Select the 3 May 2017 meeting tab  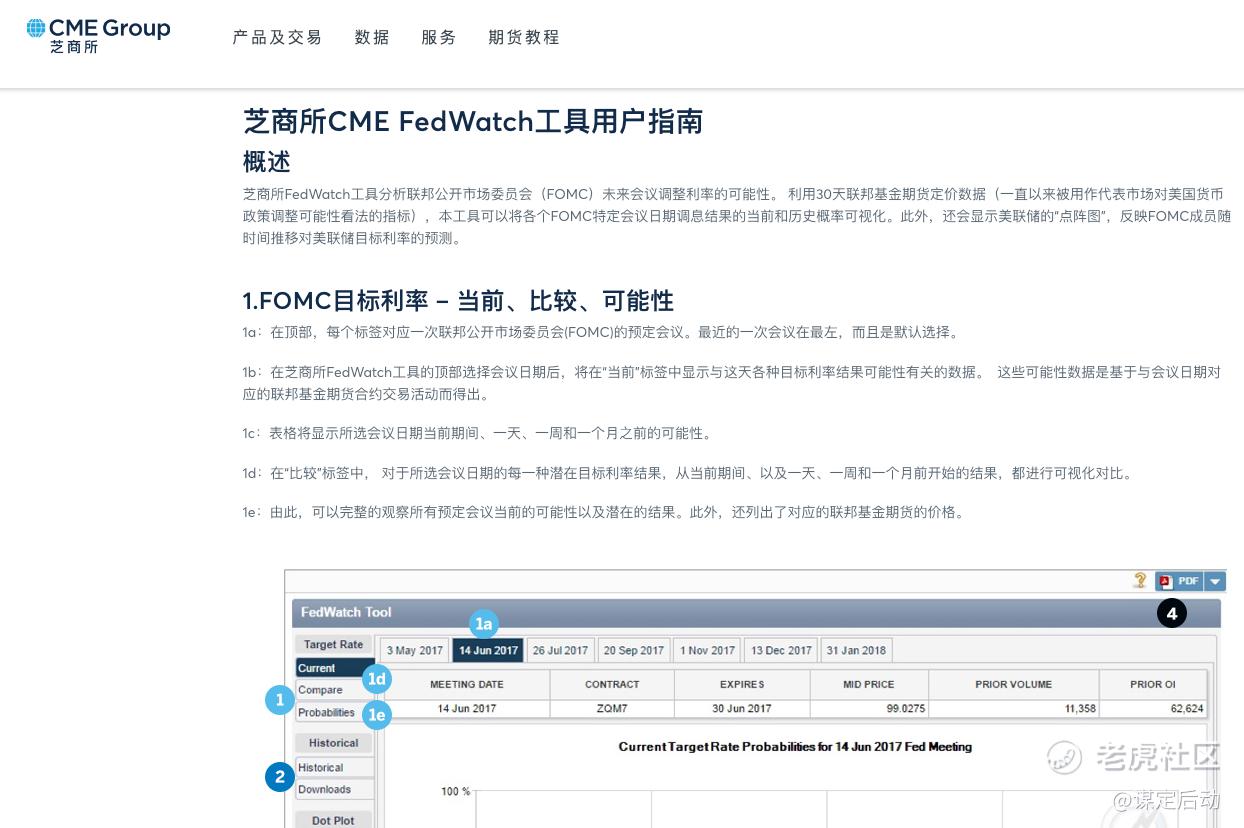(414, 650)
